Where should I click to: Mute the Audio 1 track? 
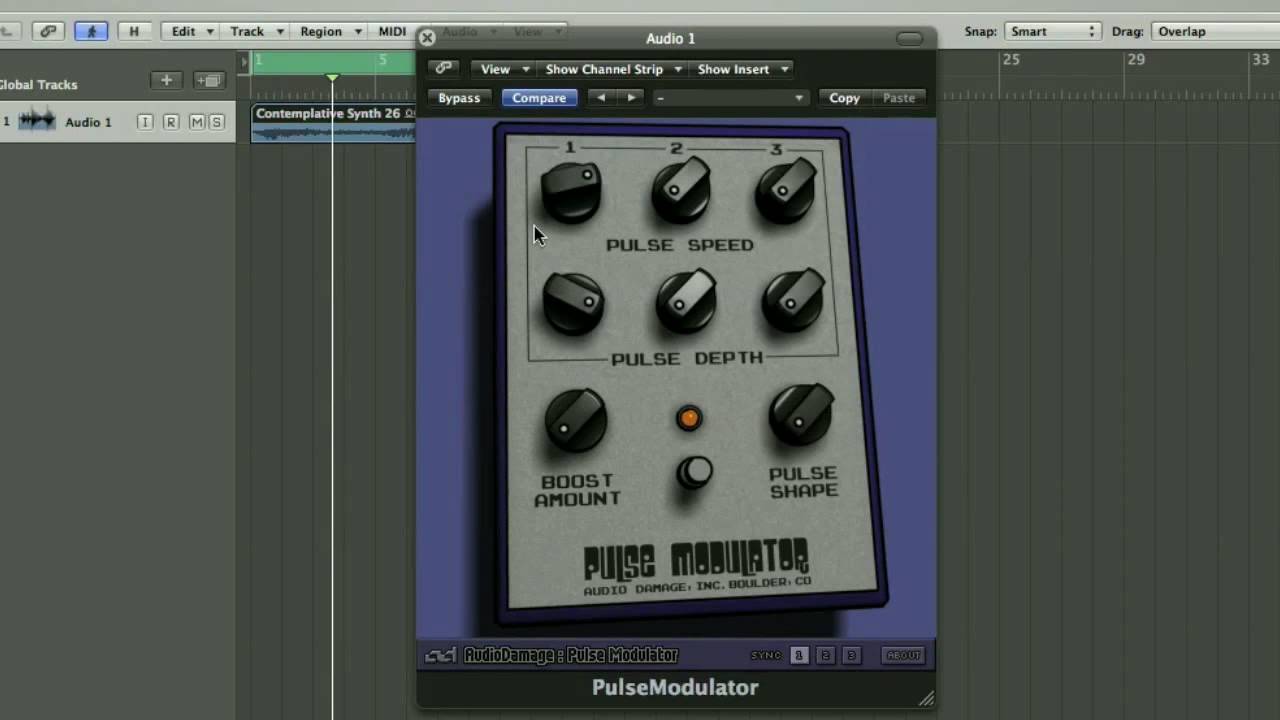point(197,122)
